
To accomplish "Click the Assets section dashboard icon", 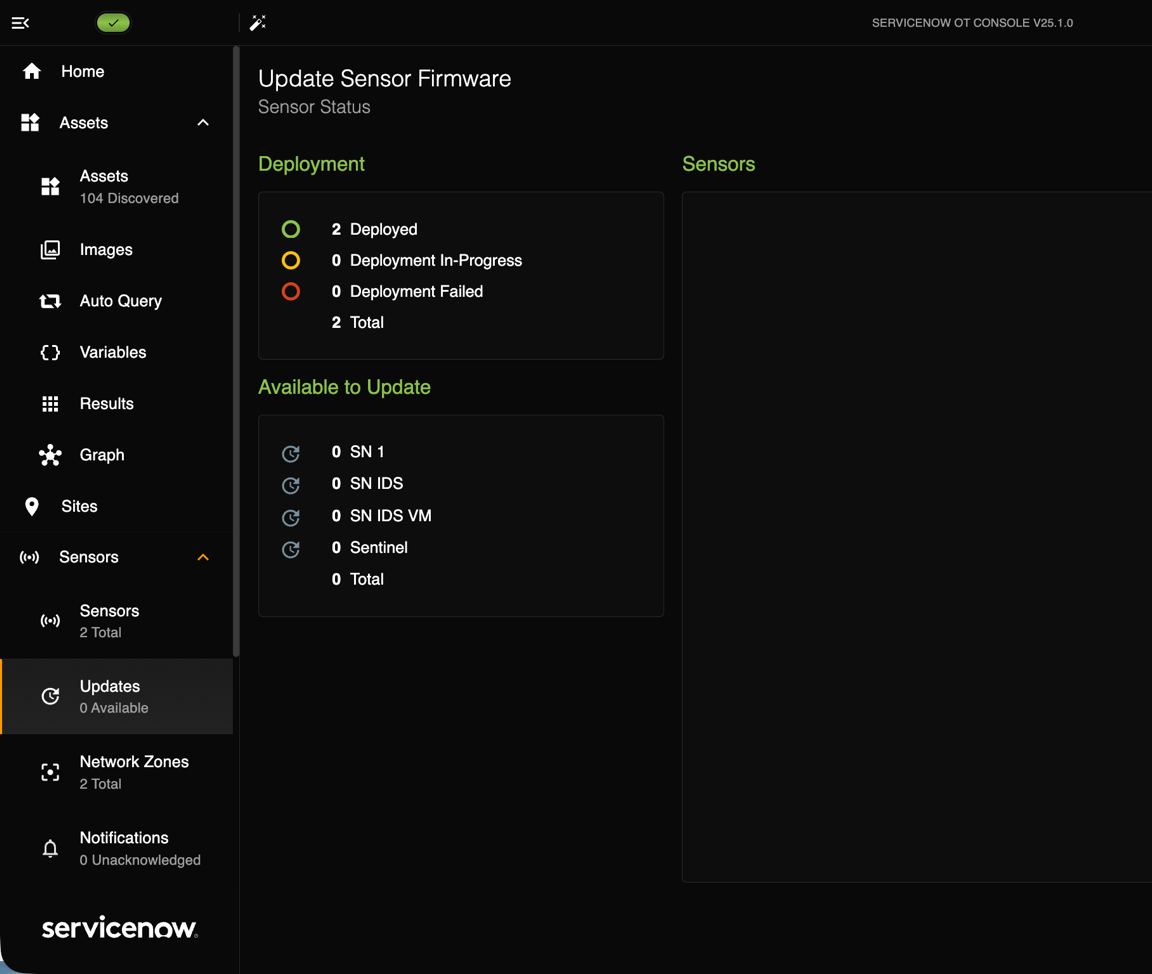I will tap(30, 123).
